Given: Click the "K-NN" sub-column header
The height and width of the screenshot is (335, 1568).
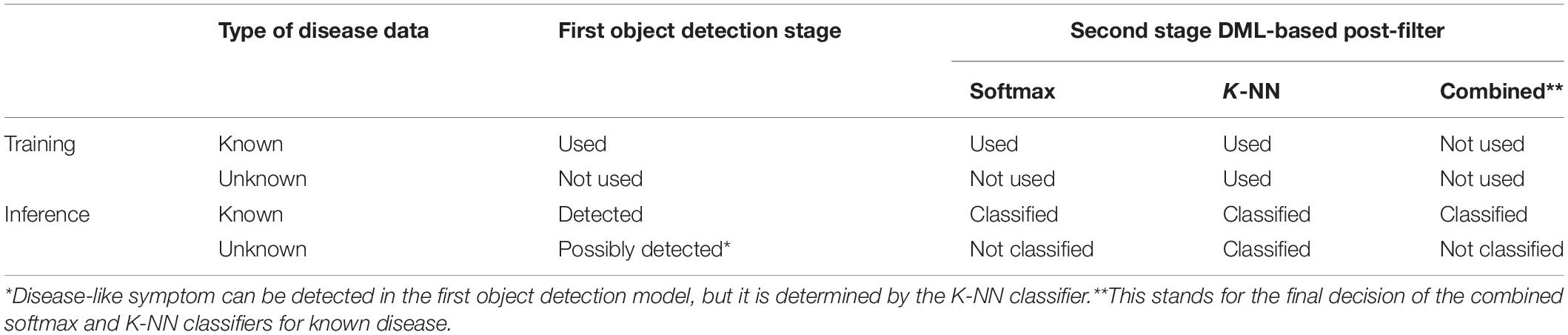Looking at the screenshot, I should (1251, 91).
